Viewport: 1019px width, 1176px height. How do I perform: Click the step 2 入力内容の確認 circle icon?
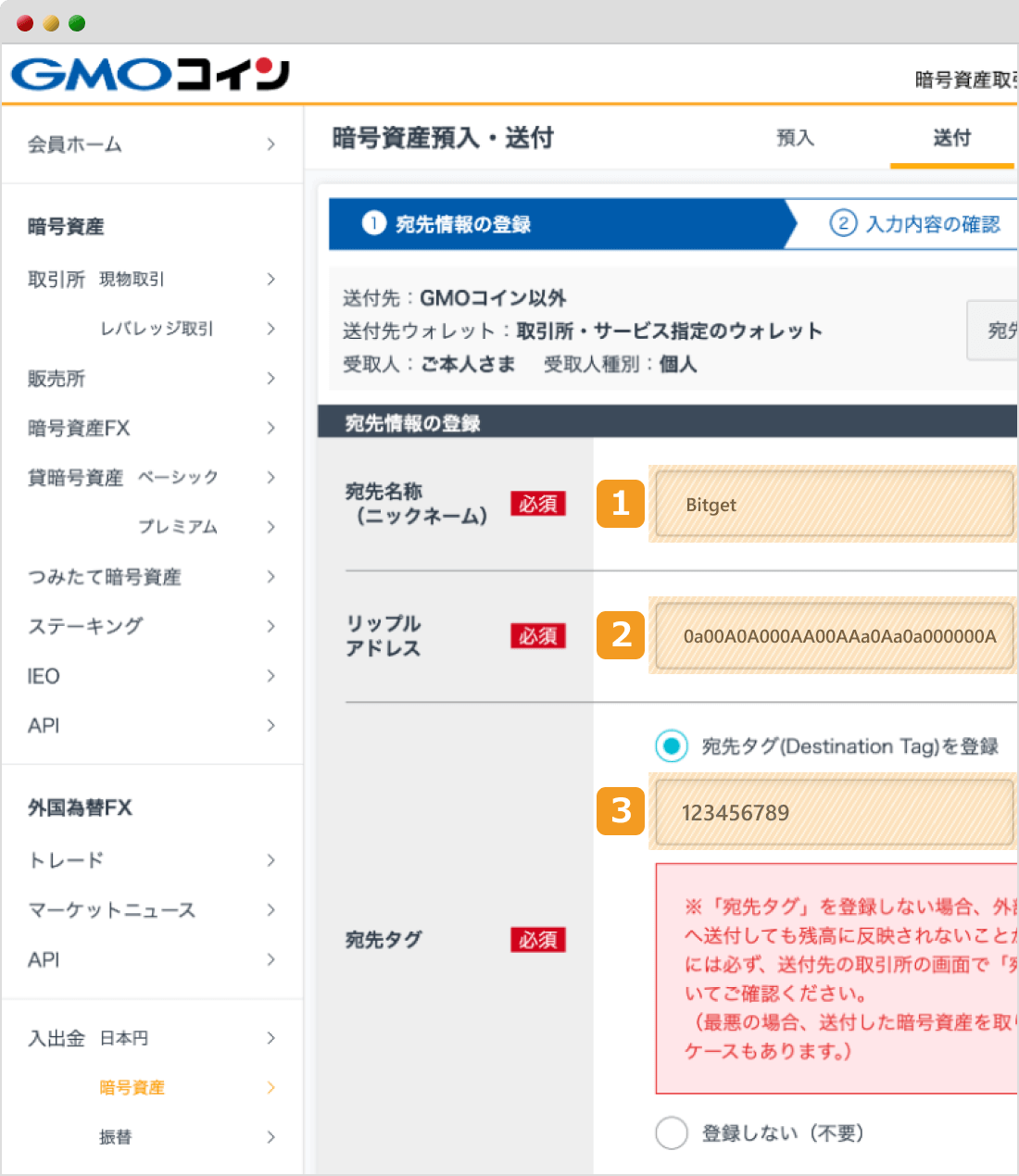(843, 223)
